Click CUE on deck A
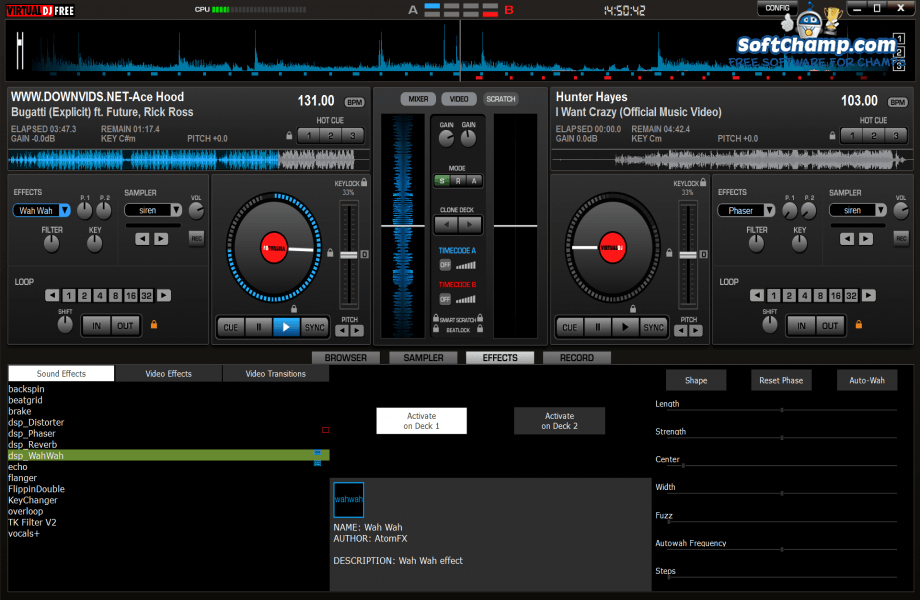 point(231,327)
